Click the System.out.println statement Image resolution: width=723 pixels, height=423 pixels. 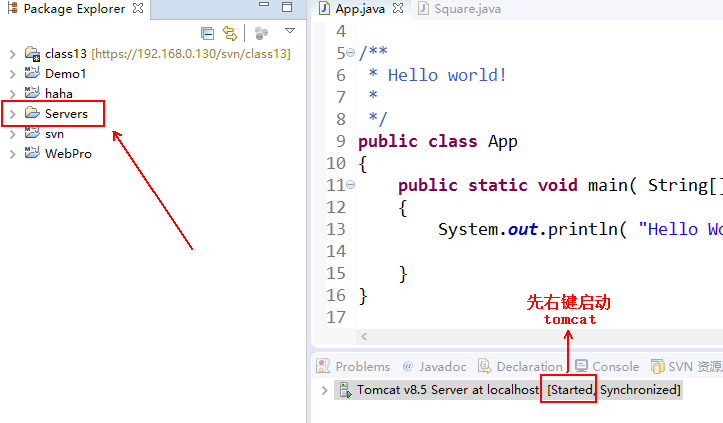click(x=580, y=229)
